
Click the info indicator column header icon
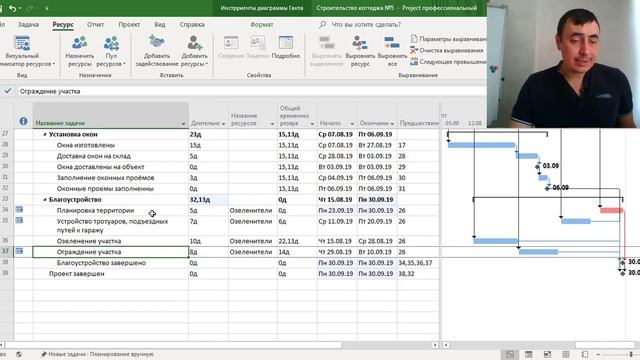coord(23,121)
